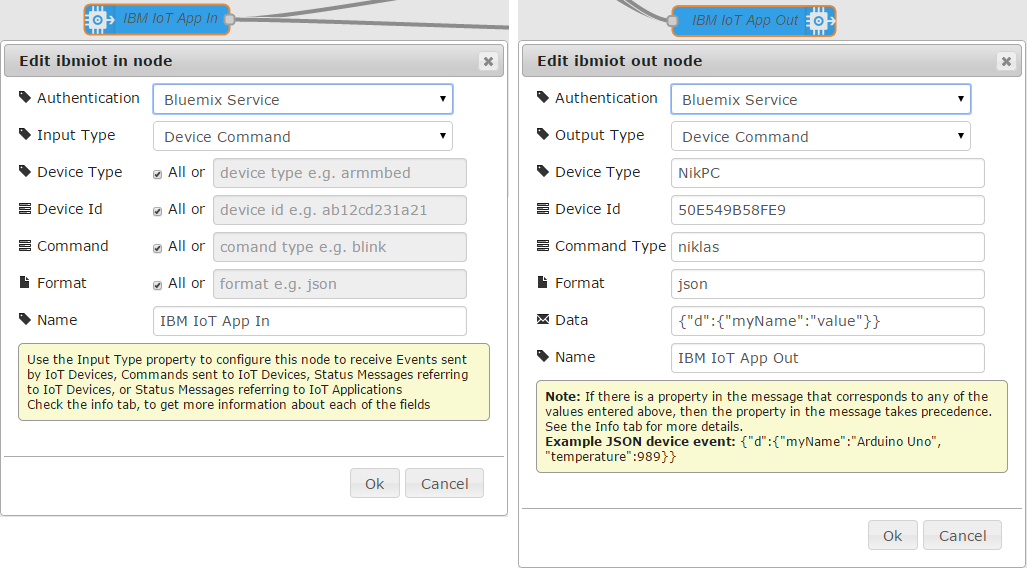Click the 'Edit ibmiot out node' title text

pyautogui.click(x=620, y=61)
